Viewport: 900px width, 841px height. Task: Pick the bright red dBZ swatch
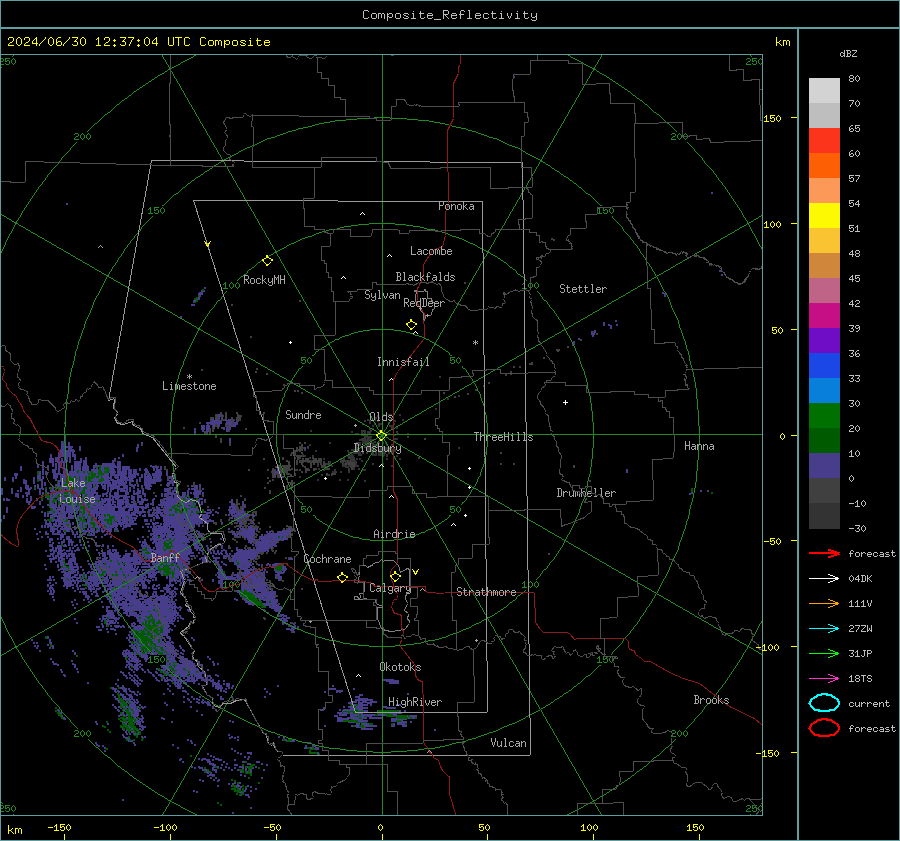click(x=824, y=141)
